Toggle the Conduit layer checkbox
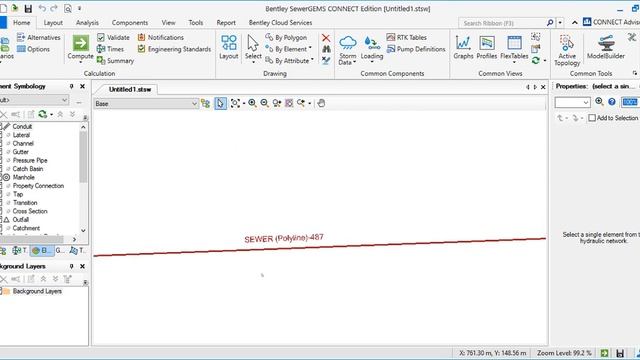 pos(0,127)
